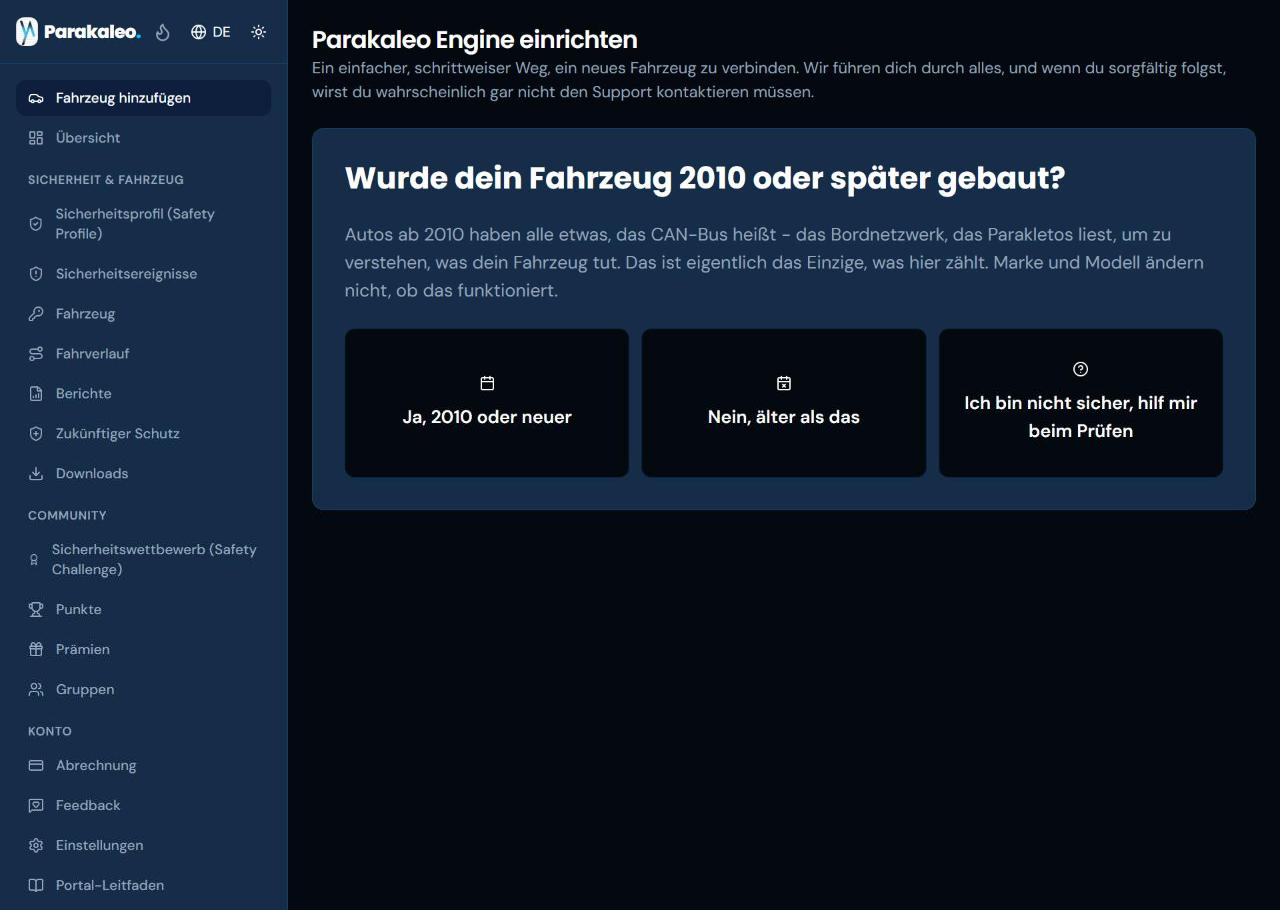Screen dimensions: 1280x910
Task: Open the Übersicht menu item
Action: (x=143, y=138)
